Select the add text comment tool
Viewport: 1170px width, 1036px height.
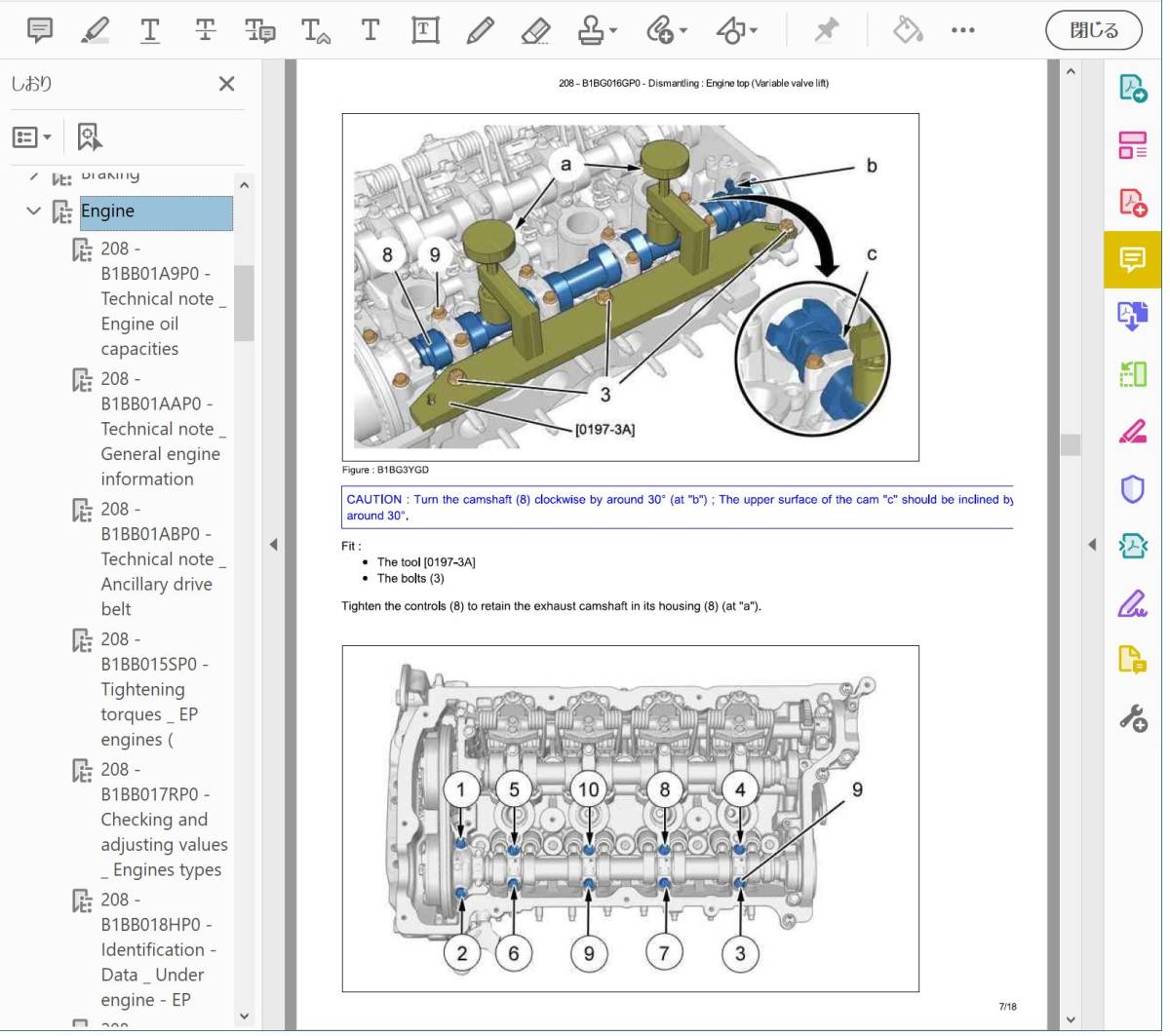370,30
